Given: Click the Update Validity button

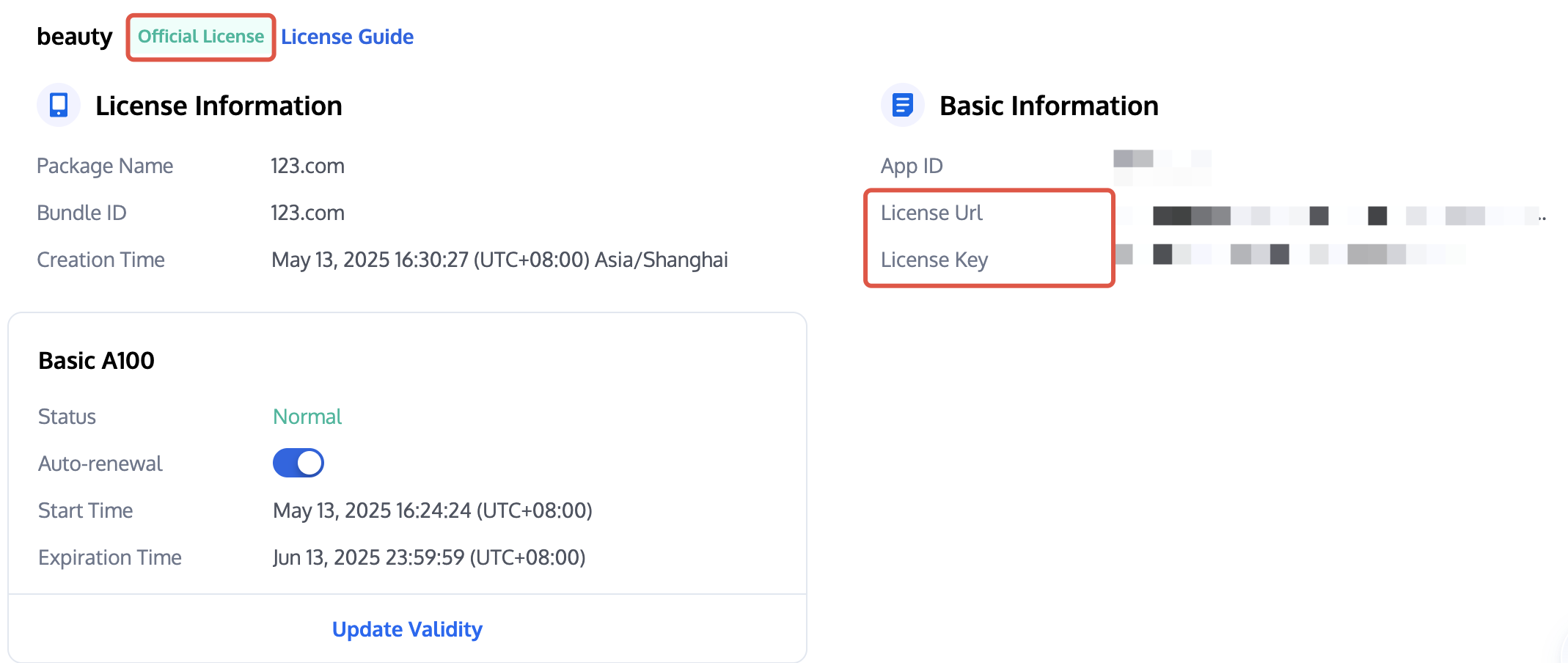Looking at the screenshot, I should [407, 629].
